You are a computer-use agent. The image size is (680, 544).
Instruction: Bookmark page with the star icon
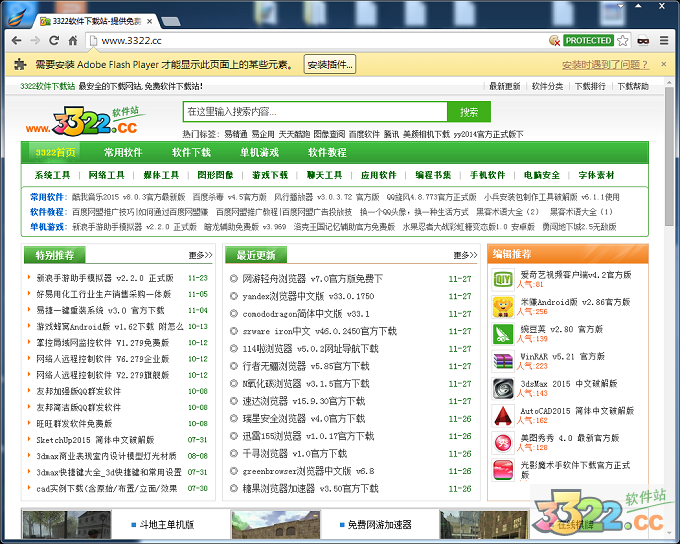tap(623, 40)
